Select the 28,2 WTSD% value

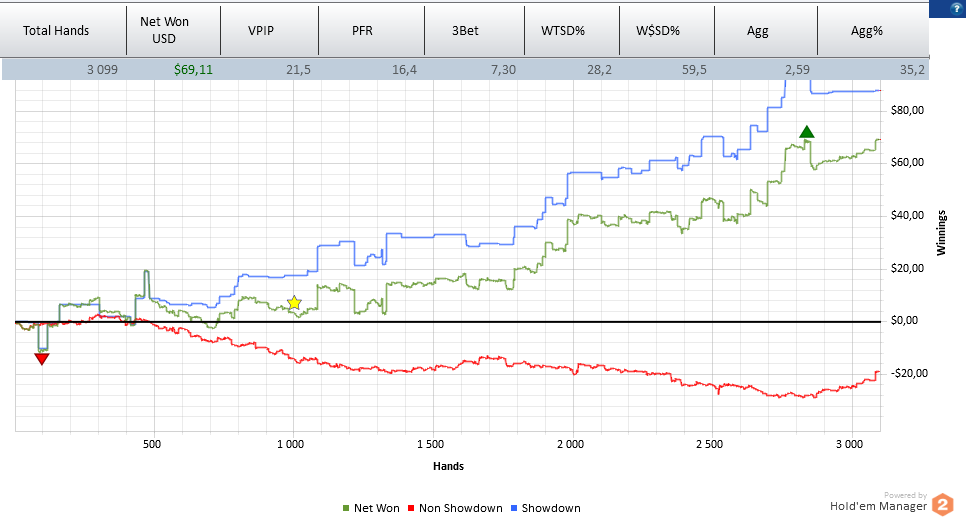599,70
